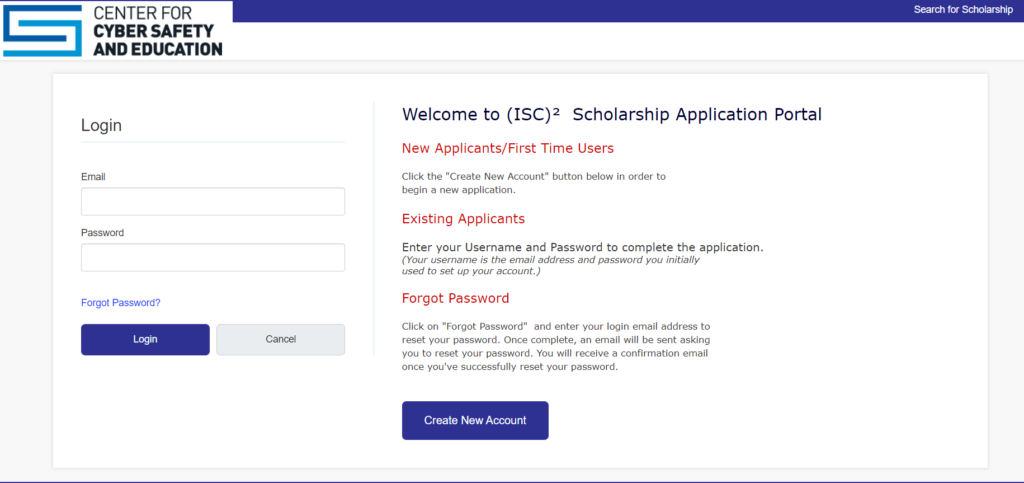Click the Enter your Username and Password sentence

coord(583,248)
